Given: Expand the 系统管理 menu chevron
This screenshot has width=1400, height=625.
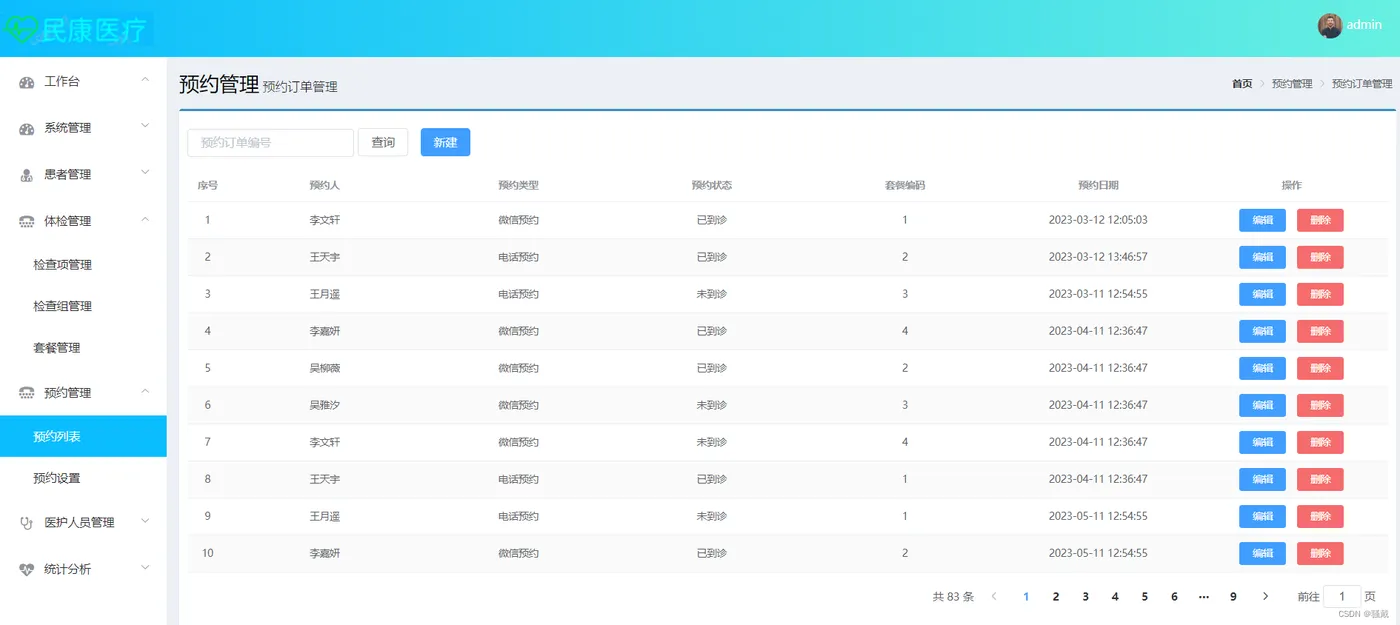Looking at the screenshot, I should (145, 126).
